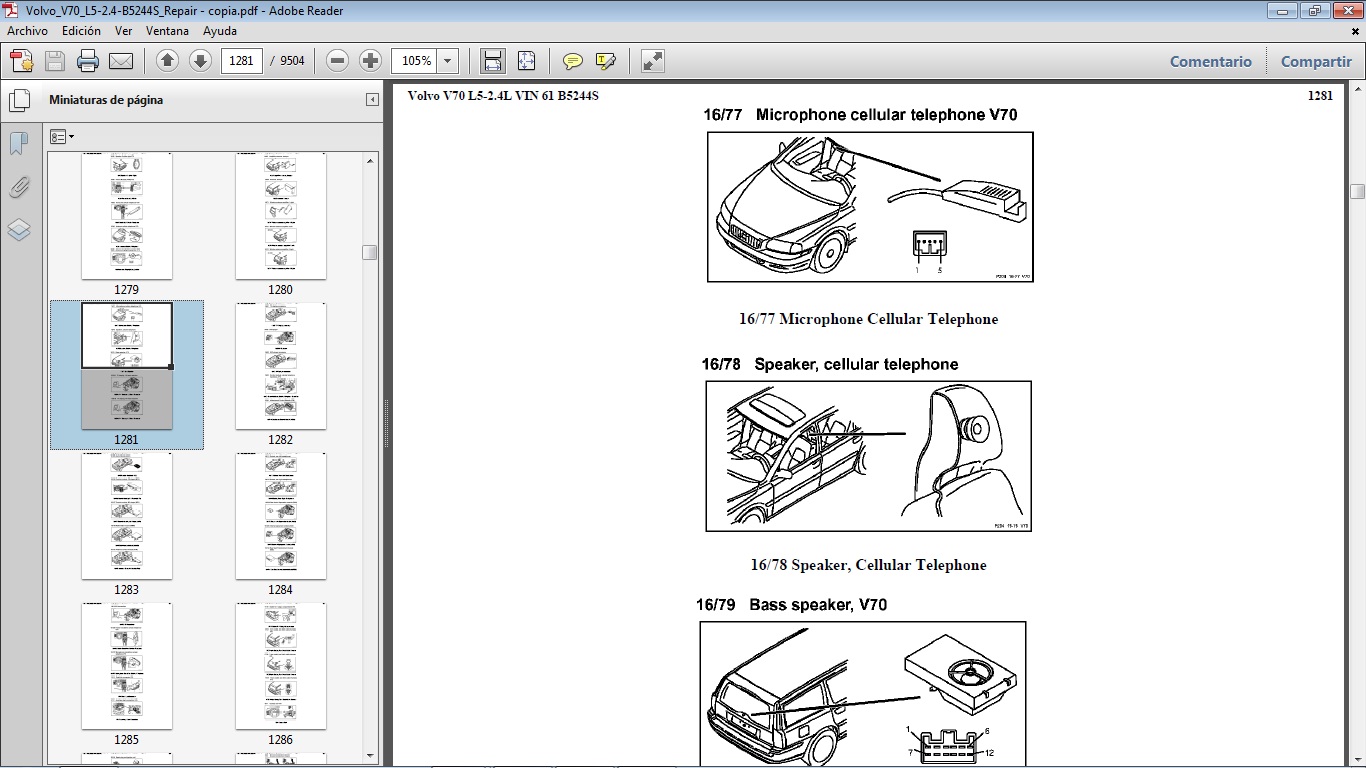Click the 16/79 Bass speaker, V70 heading

tap(791, 605)
